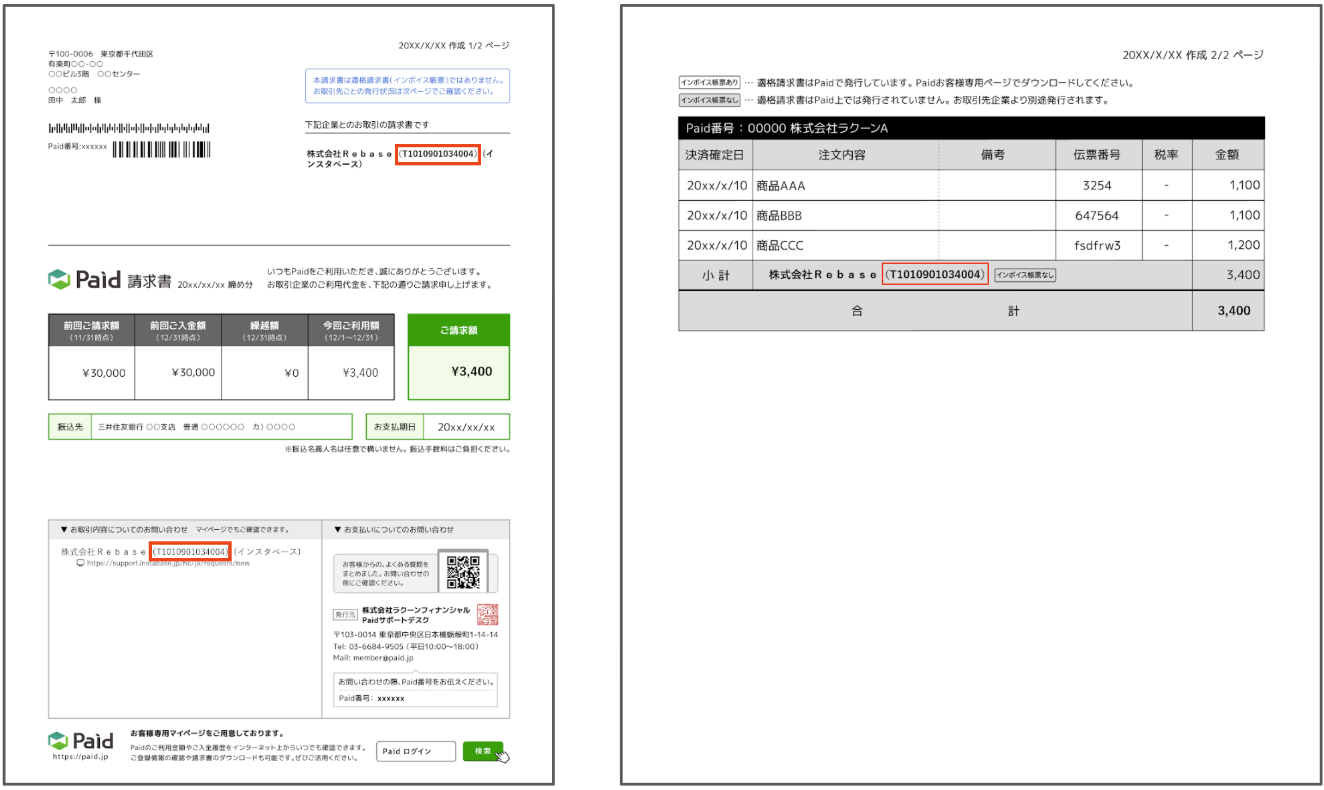Viewport: 1324px width, 790px height.
Task: Click the 伝票番号 column header
Action: click(1100, 155)
